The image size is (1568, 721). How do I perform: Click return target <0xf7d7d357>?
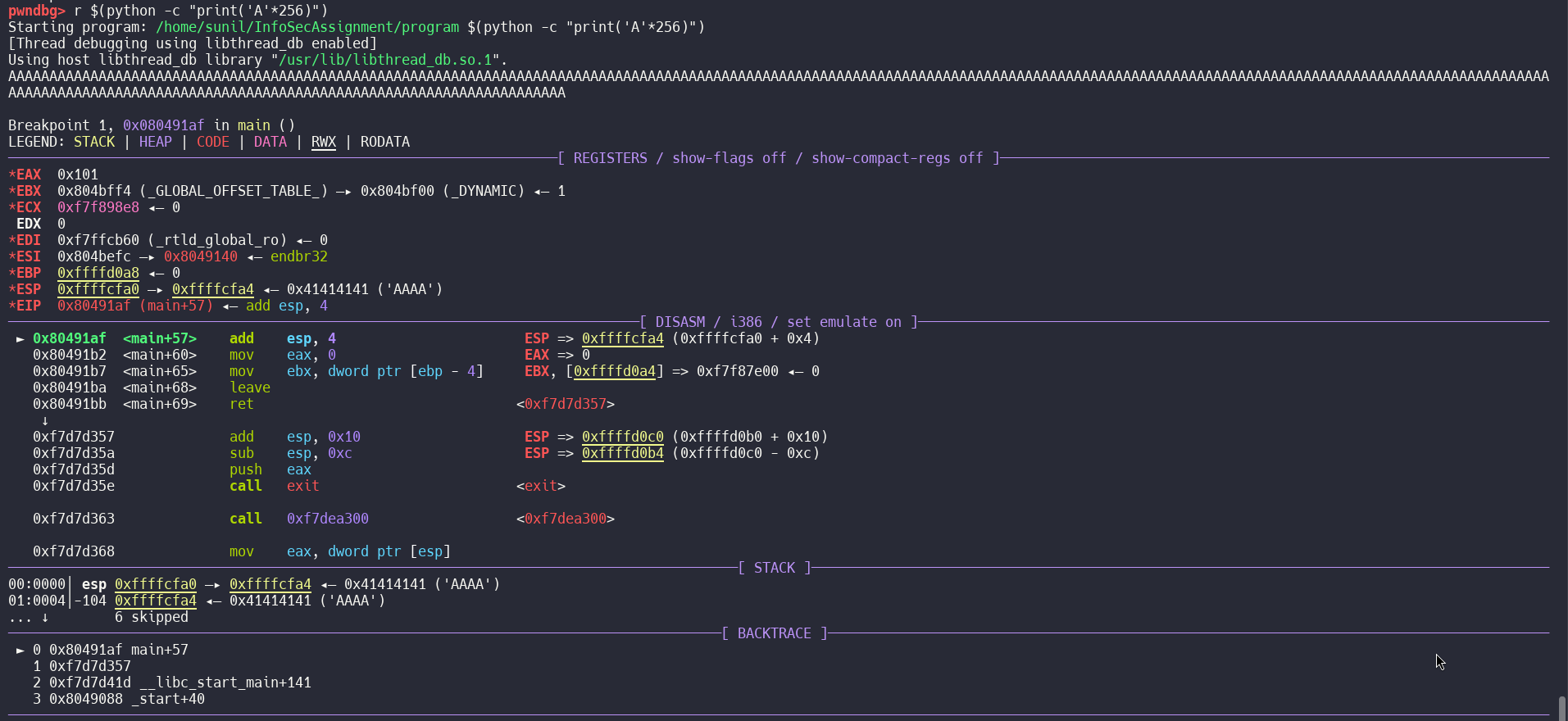click(566, 404)
